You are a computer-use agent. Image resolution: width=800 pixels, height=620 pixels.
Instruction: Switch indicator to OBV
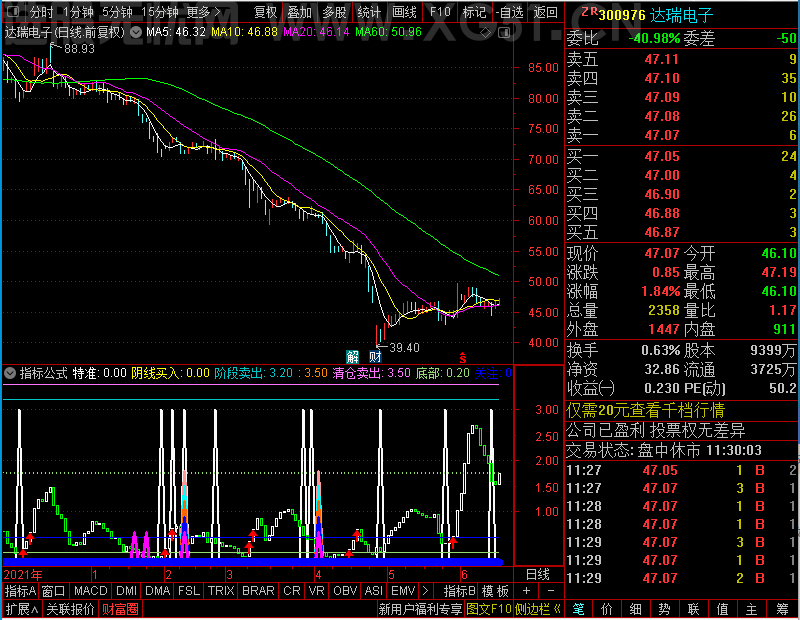click(x=344, y=591)
